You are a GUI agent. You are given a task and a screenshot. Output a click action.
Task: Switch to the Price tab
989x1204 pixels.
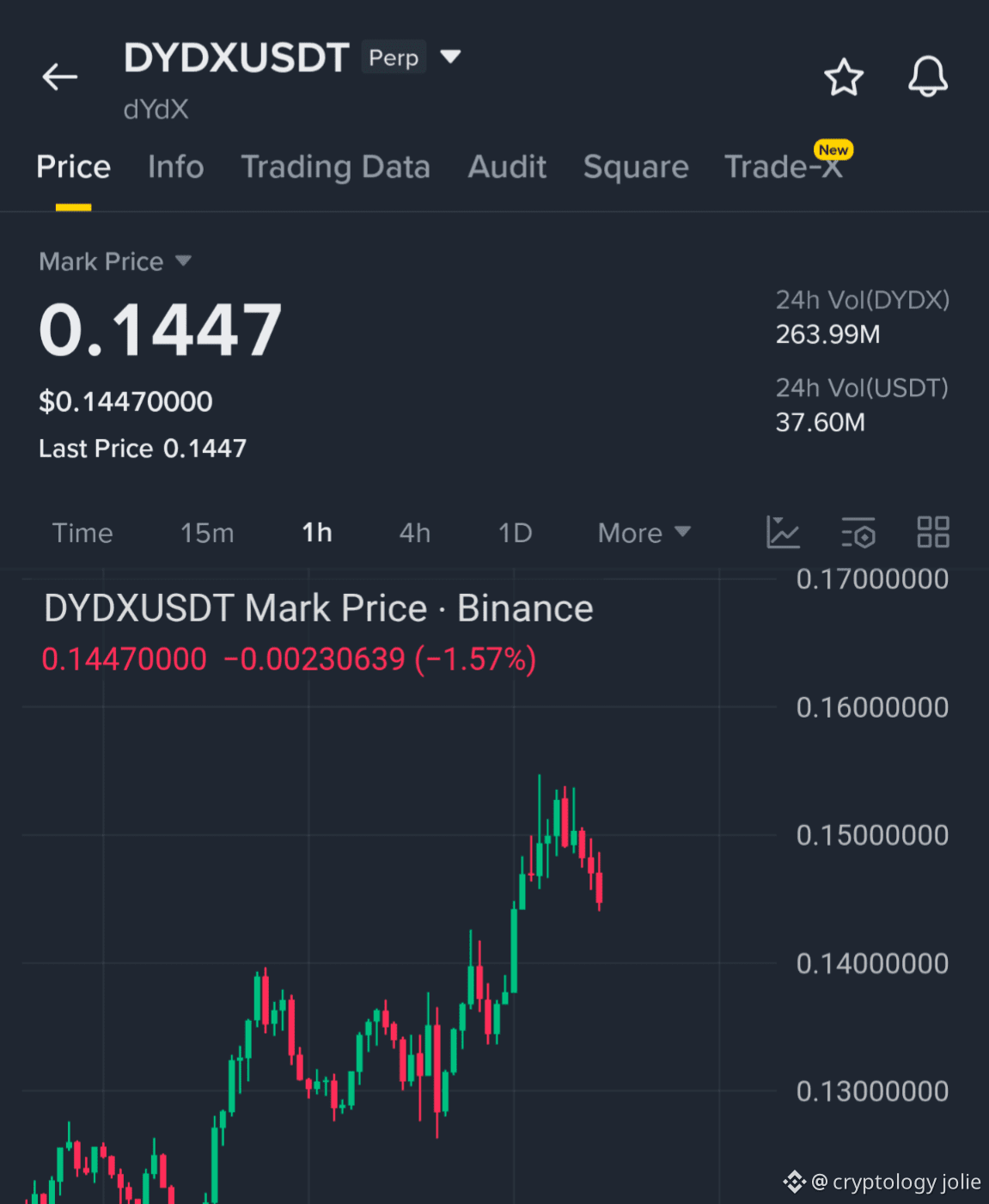(73, 167)
